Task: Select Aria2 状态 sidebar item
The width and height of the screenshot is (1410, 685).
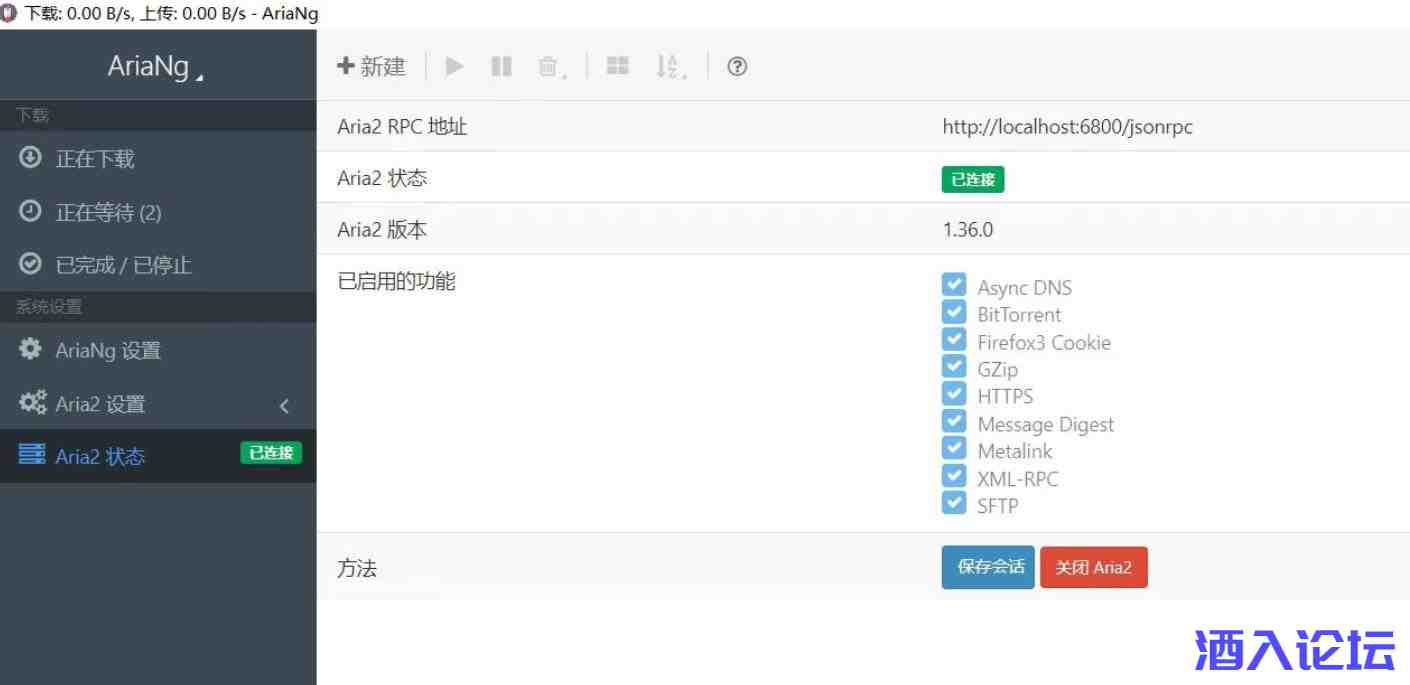Action: click(158, 456)
